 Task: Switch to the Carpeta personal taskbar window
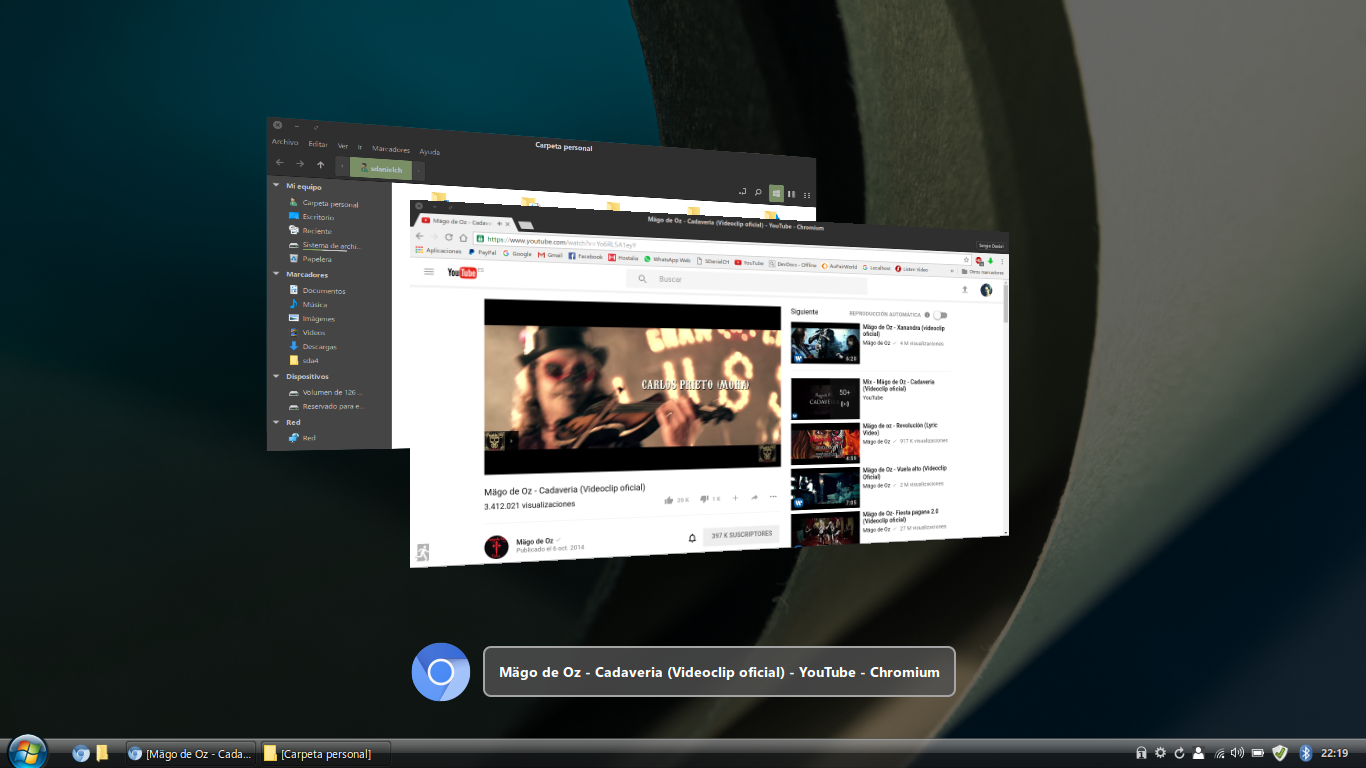click(325, 754)
